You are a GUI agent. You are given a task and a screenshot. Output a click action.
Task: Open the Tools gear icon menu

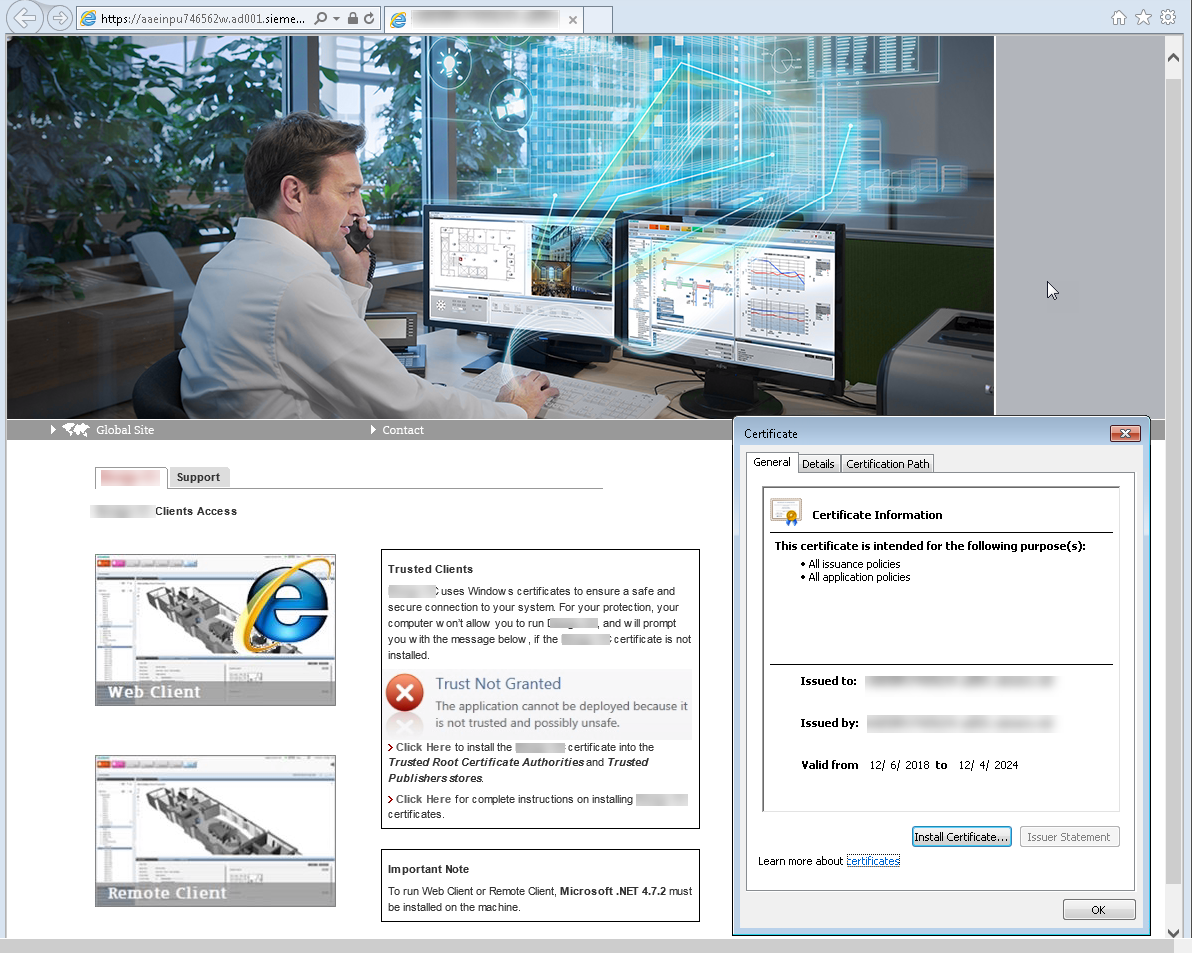click(x=1167, y=18)
